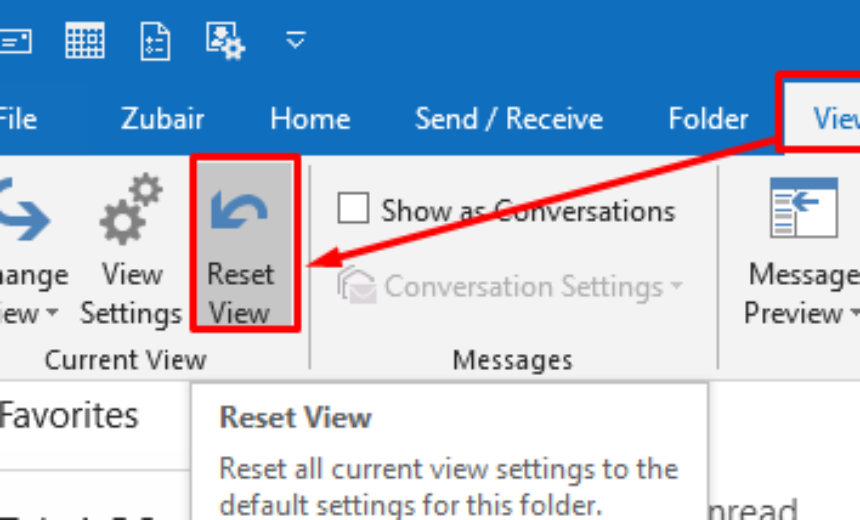Open the Send / Receive tab
Screen dimensions: 860x520
click(x=509, y=119)
